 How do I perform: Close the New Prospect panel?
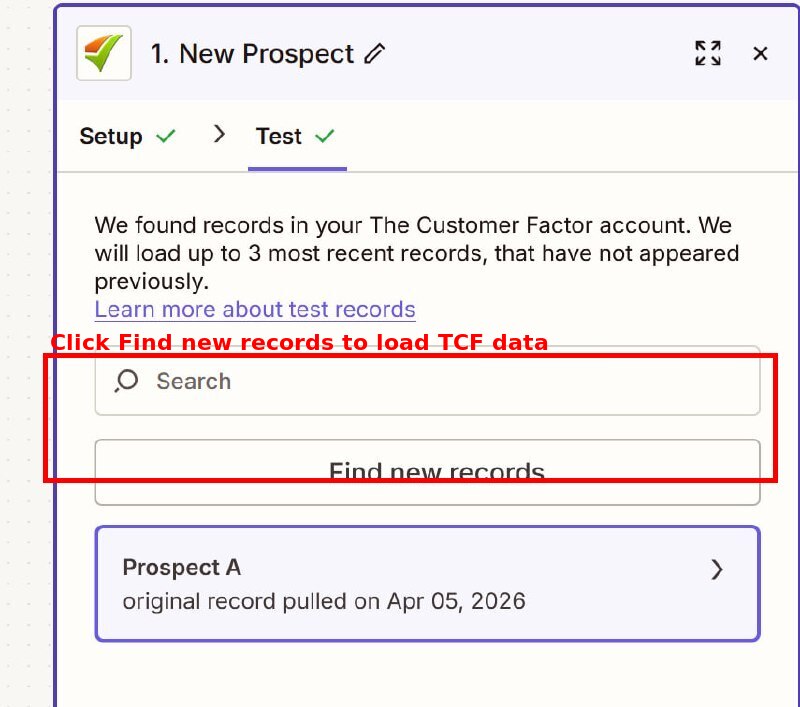coord(761,54)
